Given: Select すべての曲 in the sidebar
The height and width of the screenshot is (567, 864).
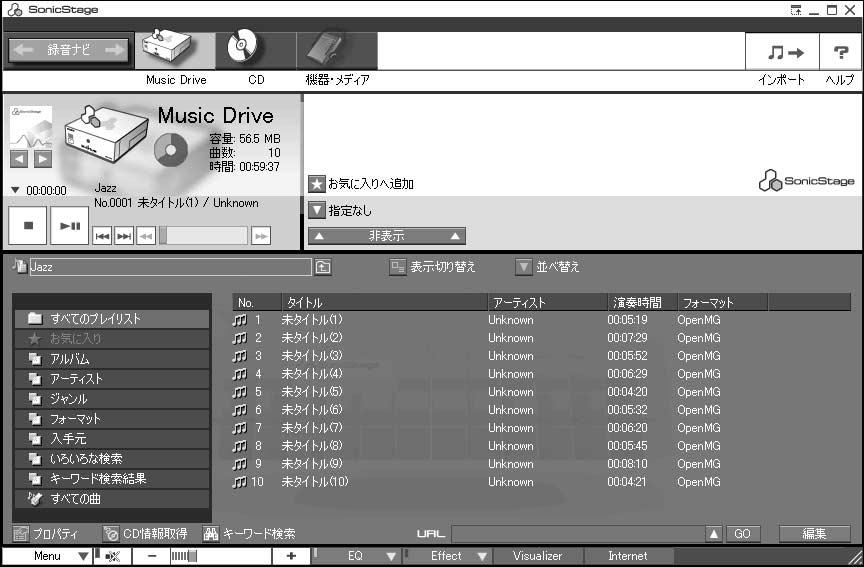Looking at the screenshot, I should tap(112, 499).
